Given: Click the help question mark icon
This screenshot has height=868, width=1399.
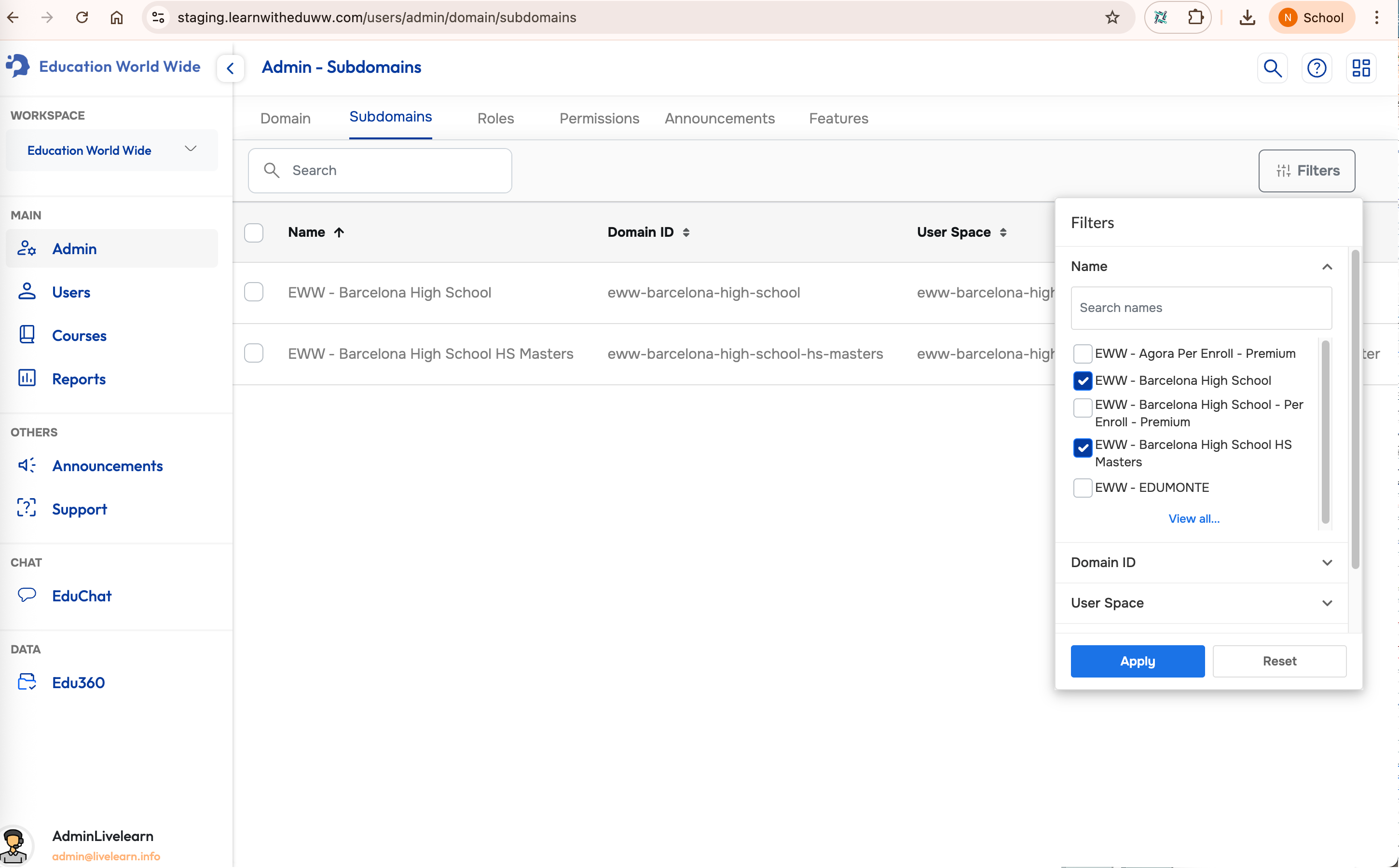Looking at the screenshot, I should point(1317,68).
